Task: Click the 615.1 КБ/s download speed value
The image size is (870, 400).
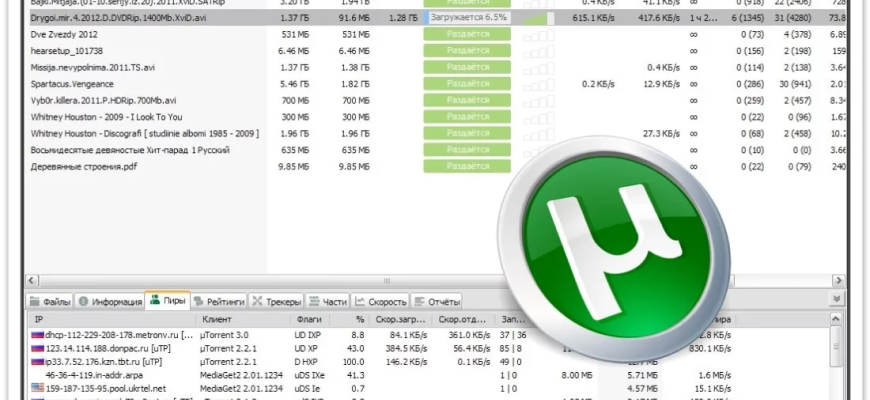Action: click(593, 18)
